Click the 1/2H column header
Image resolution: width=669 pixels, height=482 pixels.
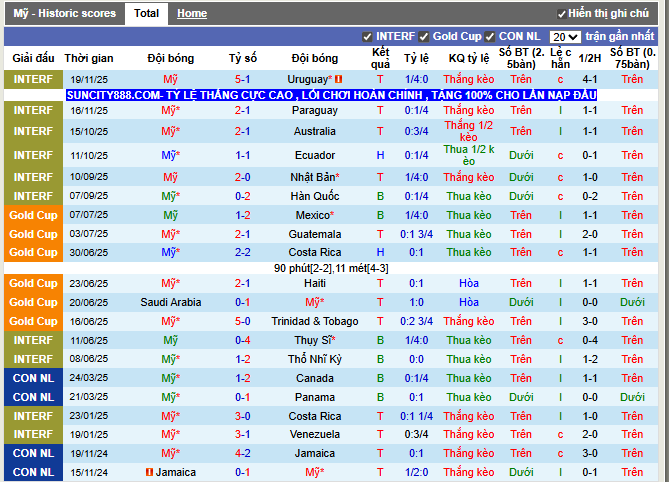pyautogui.click(x=590, y=58)
